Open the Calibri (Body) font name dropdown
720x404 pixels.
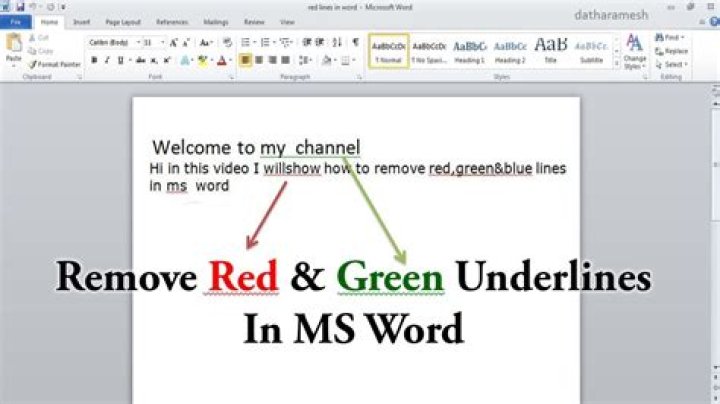click(112, 43)
